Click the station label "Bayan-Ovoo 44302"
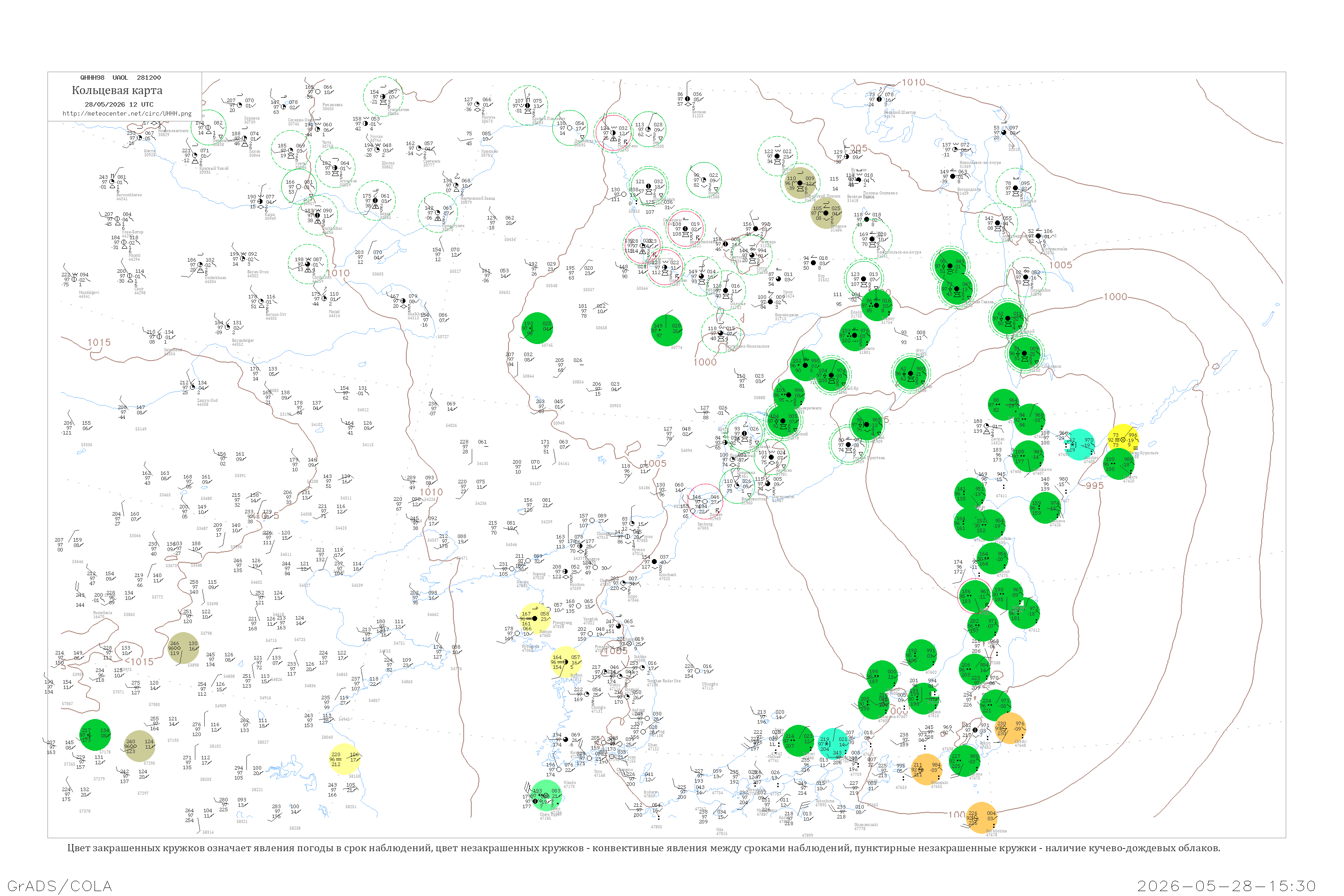Viewport: 1344px width, 896px height. coord(258,274)
